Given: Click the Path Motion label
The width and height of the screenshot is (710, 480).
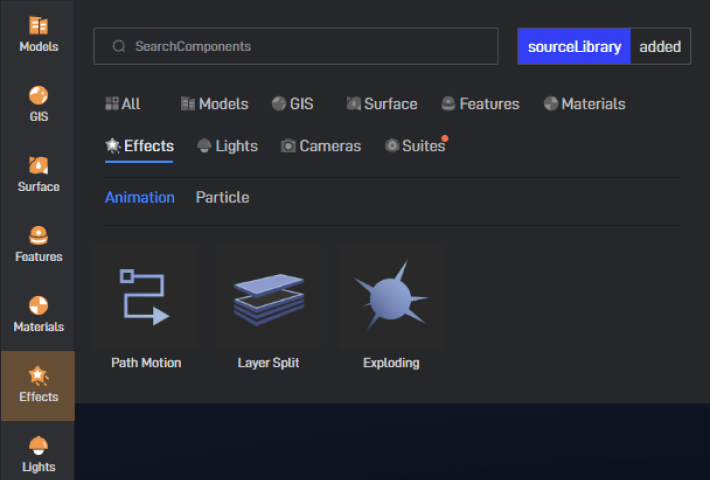Looking at the screenshot, I should coord(146,363).
